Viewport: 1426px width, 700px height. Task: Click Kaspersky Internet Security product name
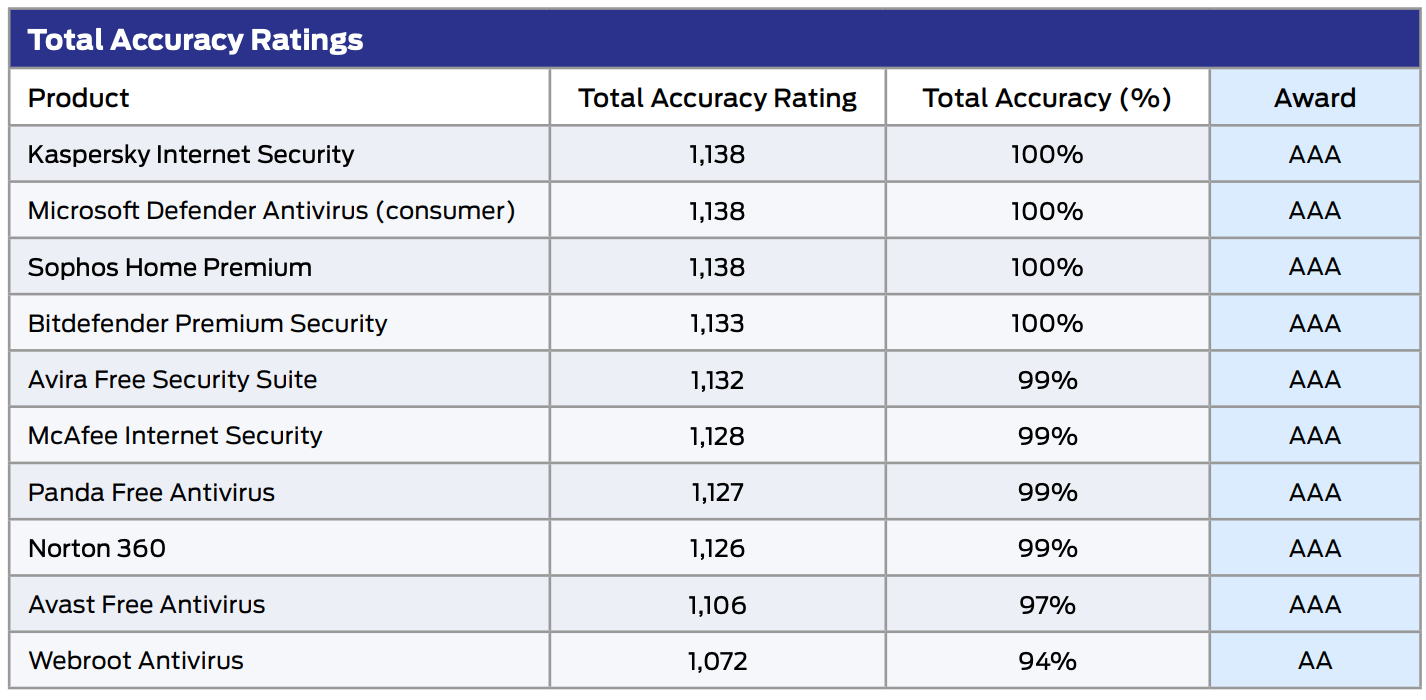[191, 154]
